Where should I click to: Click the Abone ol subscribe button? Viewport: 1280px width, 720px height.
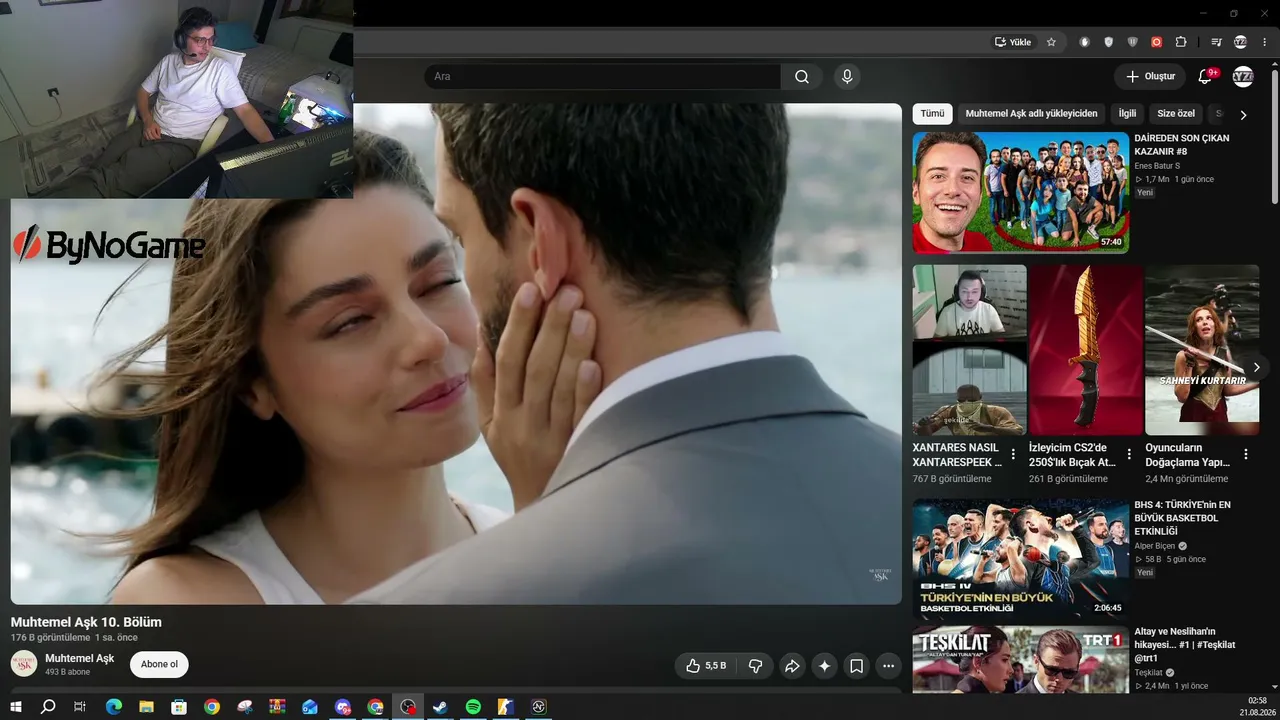point(159,664)
